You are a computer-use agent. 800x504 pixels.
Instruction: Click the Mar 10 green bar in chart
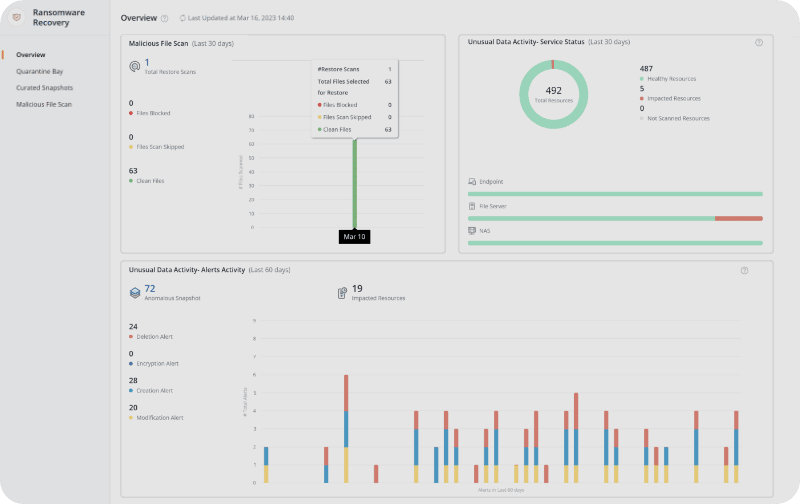[354, 180]
